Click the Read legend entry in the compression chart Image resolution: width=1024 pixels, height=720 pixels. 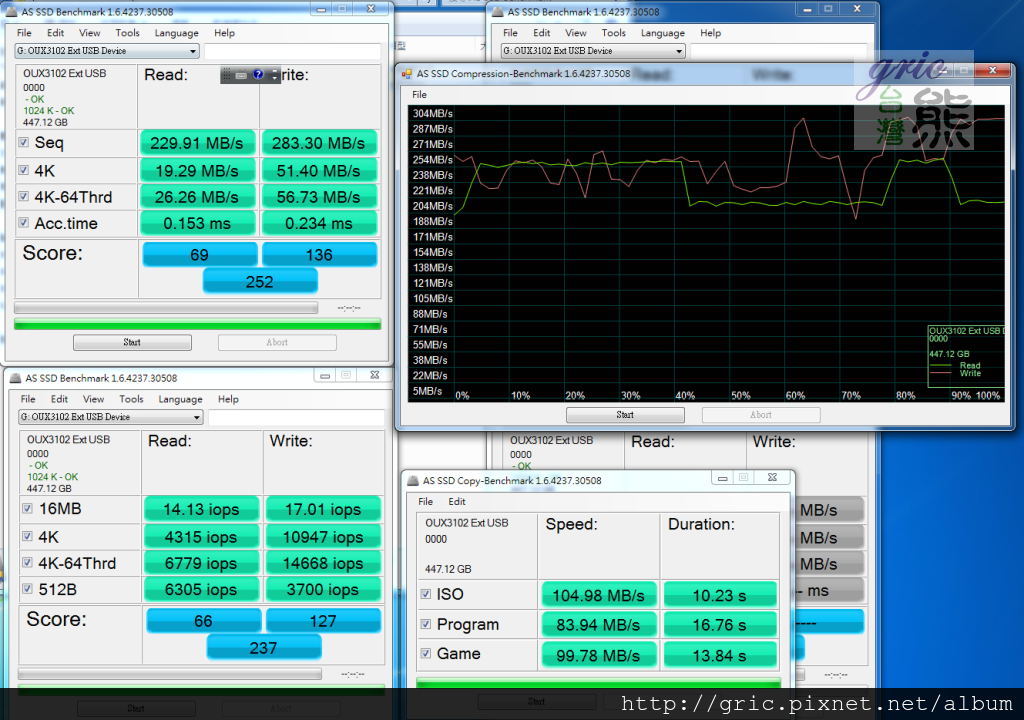click(970, 366)
